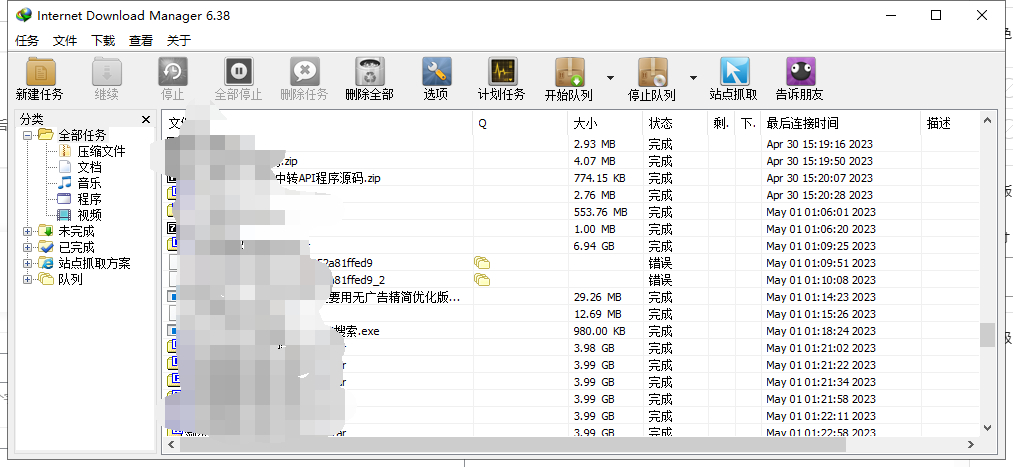Click the 6.94 GB size cell
Viewport: 1013px width, 467px height.
[594, 246]
